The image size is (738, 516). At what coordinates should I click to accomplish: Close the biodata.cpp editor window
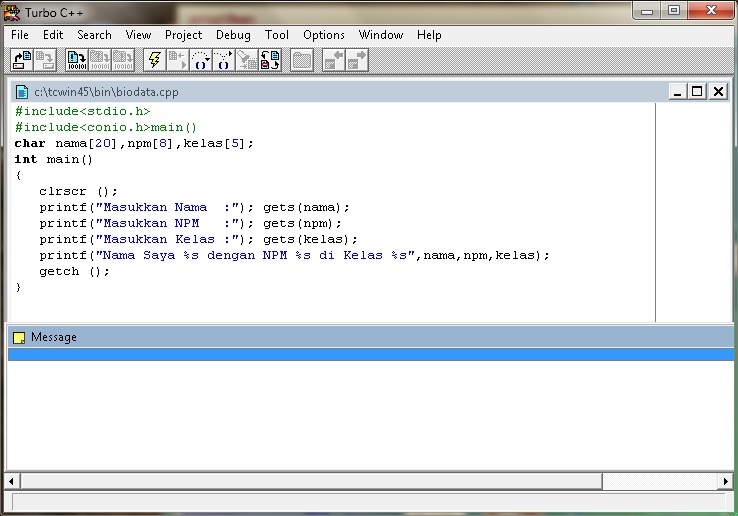point(718,91)
